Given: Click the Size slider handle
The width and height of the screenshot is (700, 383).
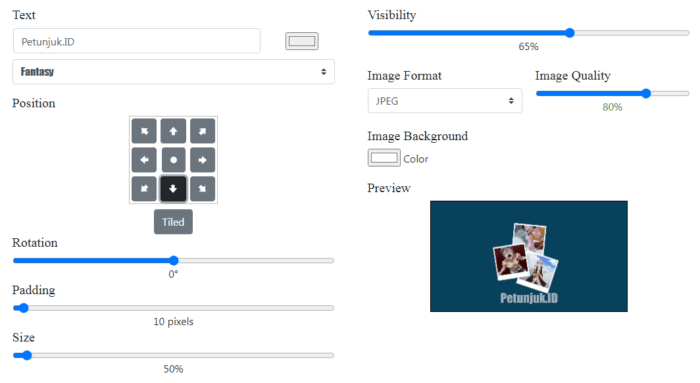Looking at the screenshot, I should [27, 355].
